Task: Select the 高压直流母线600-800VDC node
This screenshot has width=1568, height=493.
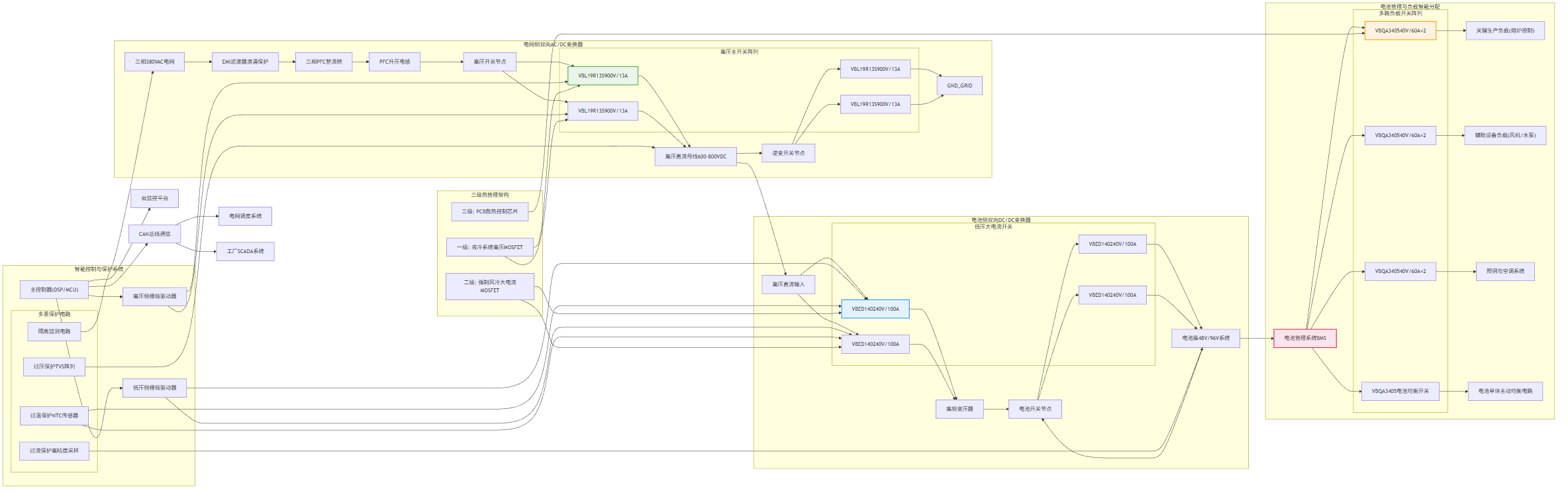Action: 696,156
